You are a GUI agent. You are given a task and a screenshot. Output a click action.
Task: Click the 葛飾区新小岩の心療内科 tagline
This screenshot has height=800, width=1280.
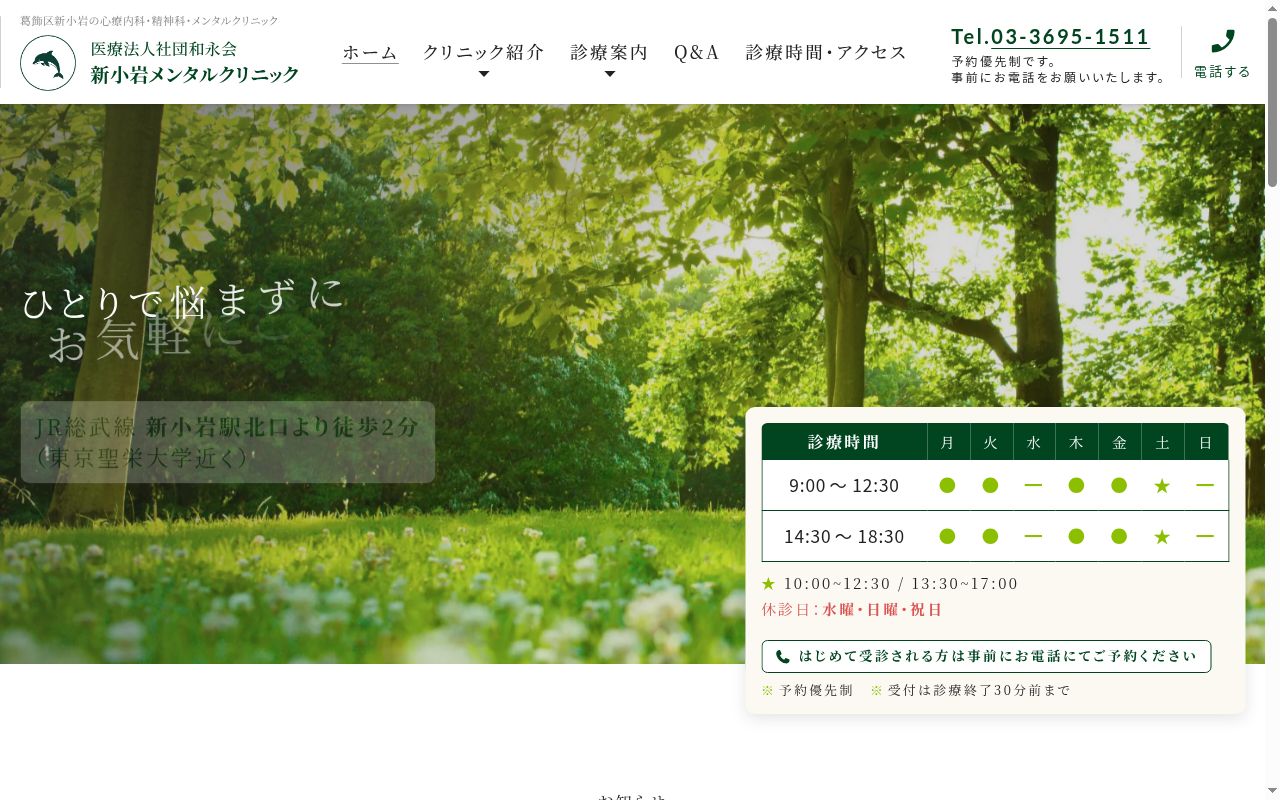point(150,20)
